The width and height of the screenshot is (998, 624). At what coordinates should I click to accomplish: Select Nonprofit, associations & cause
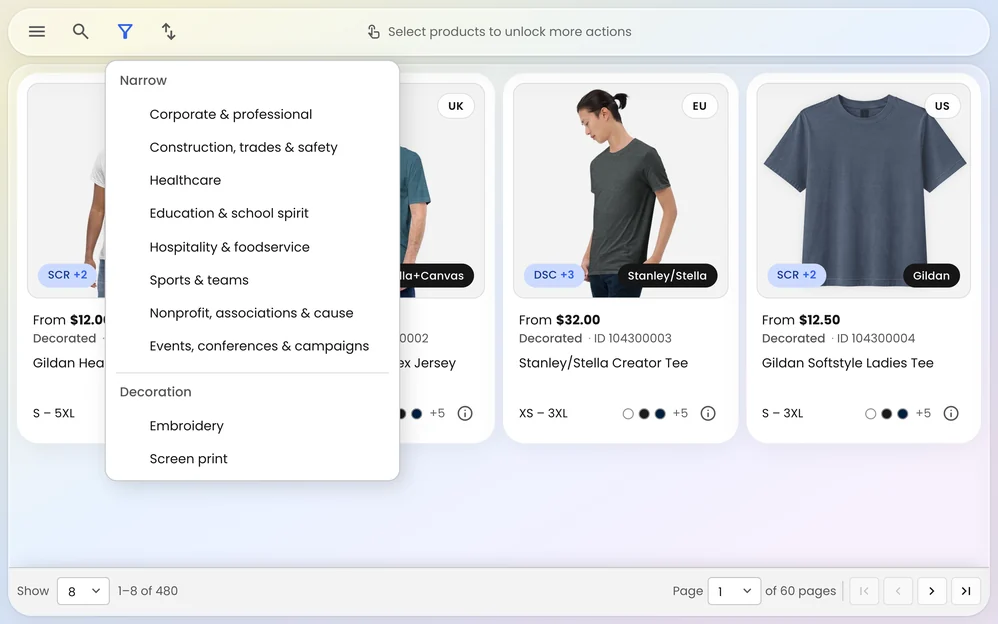coord(252,313)
